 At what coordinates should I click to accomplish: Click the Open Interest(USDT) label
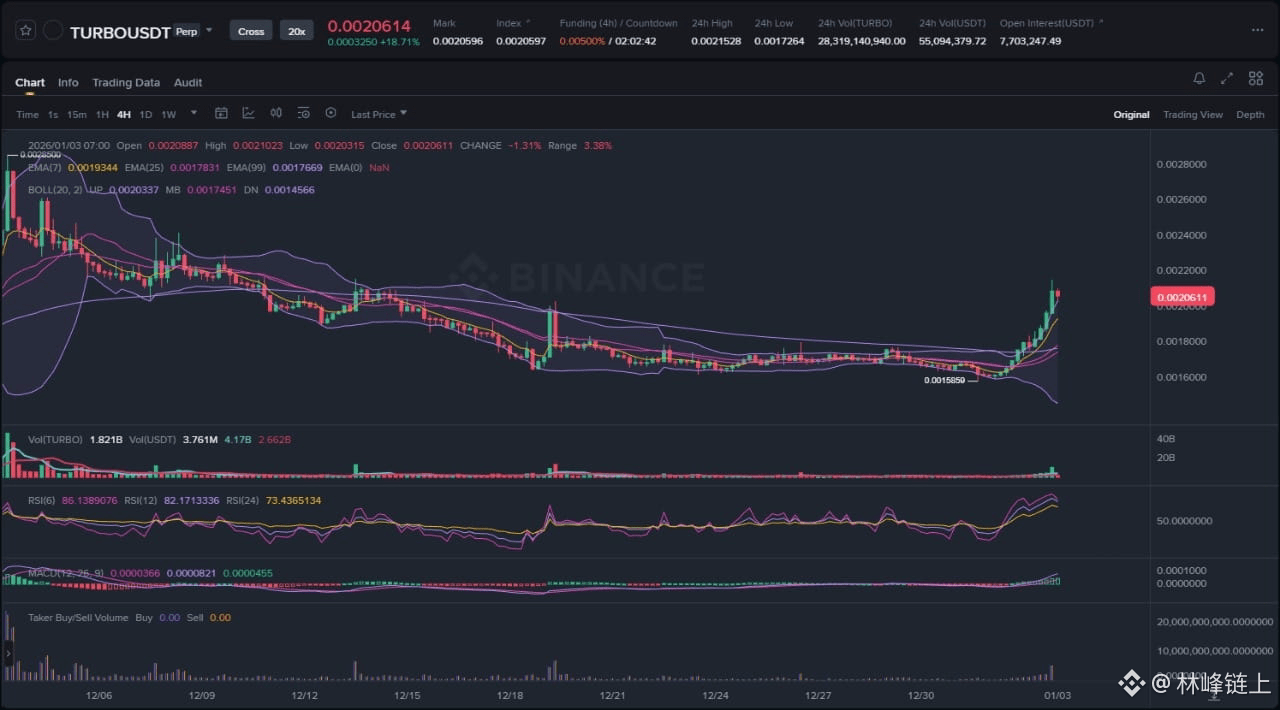point(1046,23)
